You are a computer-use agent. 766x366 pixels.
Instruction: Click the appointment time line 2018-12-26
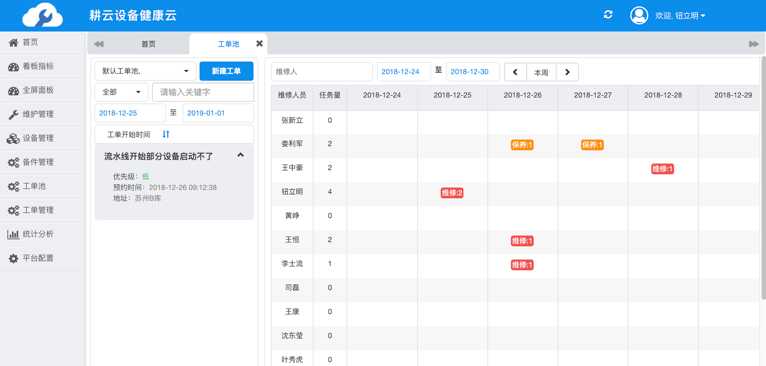point(165,188)
